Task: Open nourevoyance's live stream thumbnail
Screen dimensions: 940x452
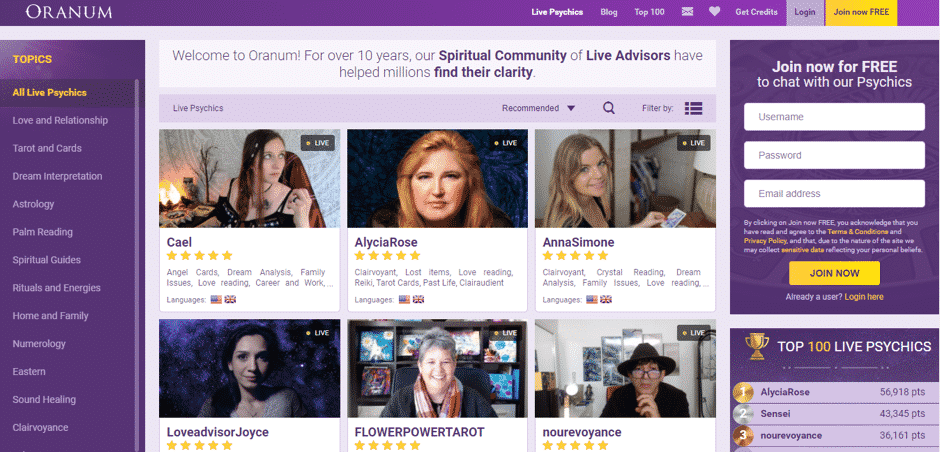Action: click(x=625, y=368)
